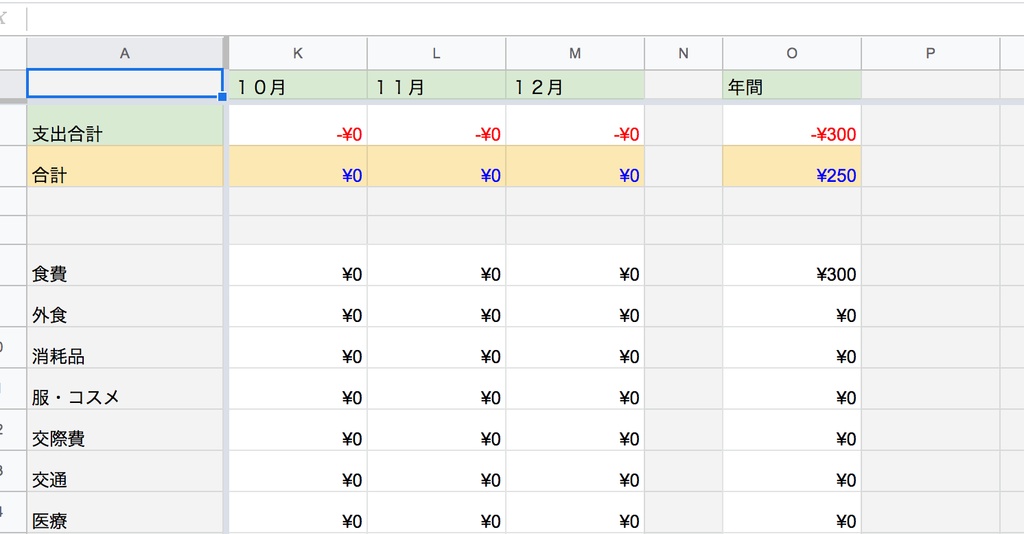The height and width of the screenshot is (534, 1024).
Task: Click 食費 value in 12月 column
Action: click(575, 265)
